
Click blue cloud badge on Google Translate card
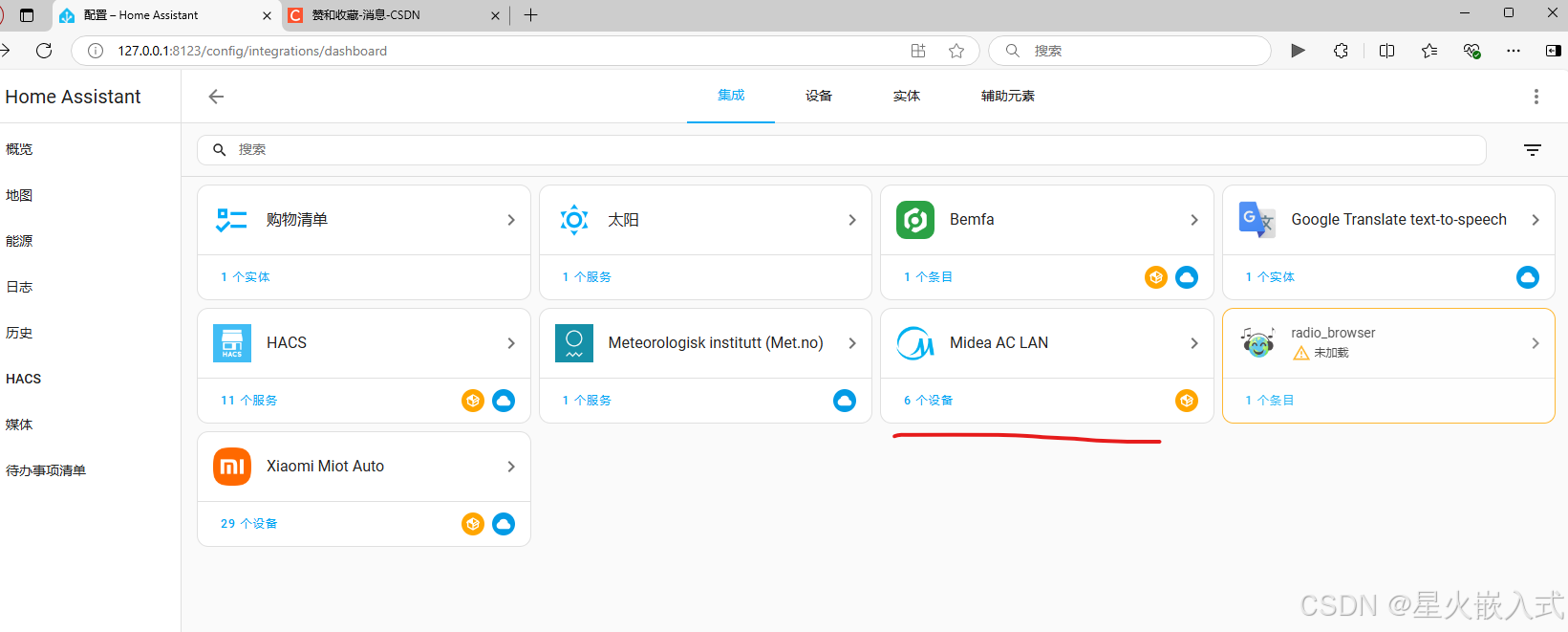(x=1528, y=277)
